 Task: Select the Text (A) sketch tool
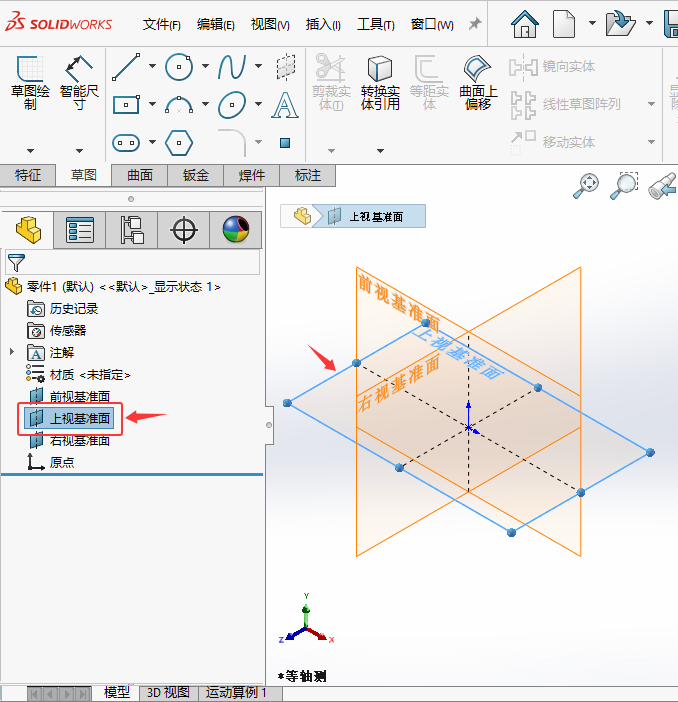click(285, 105)
